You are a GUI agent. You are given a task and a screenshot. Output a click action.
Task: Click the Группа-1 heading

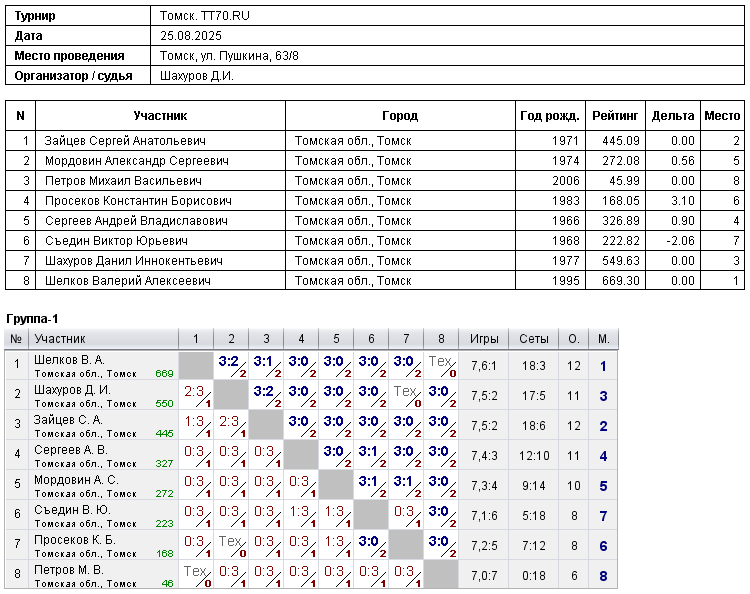32,318
